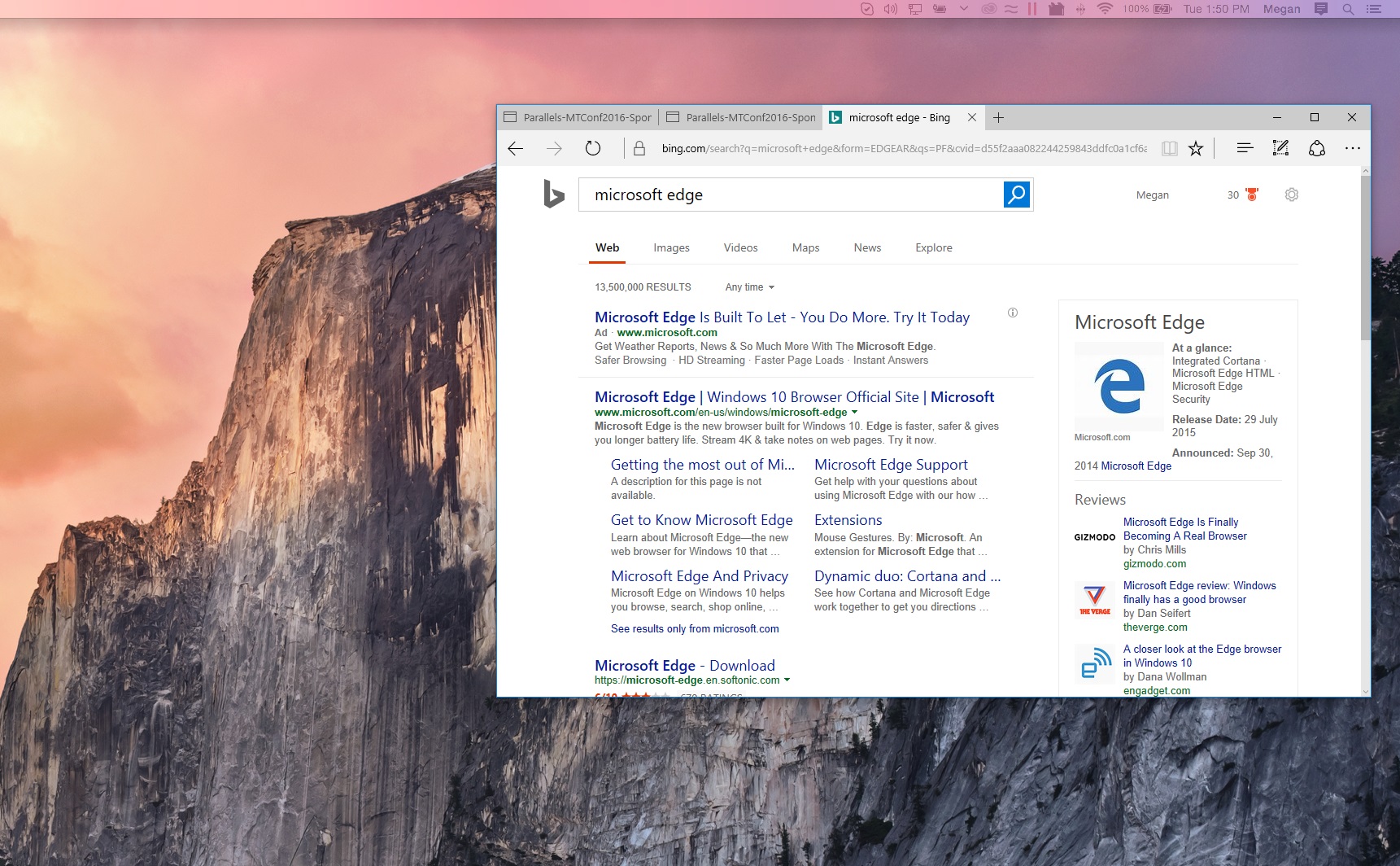Open 'Megan' user menu in macOS menu bar
The height and width of the screenshot is (866, 1400).
click(x=1281, y=9)
